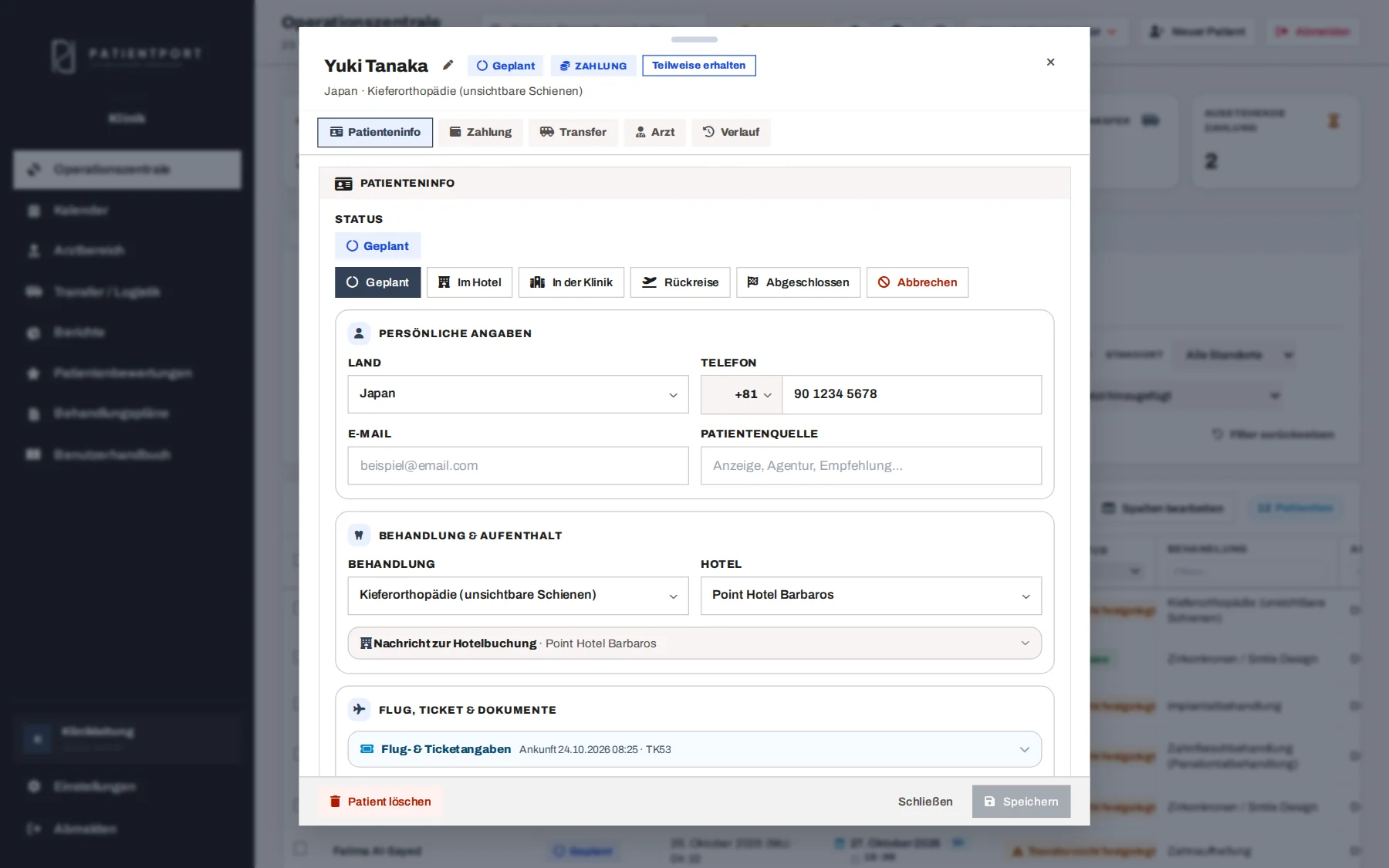Switch to the Transfer tab
This screenshot has height=868, width=1389.
tap(573, 132)
